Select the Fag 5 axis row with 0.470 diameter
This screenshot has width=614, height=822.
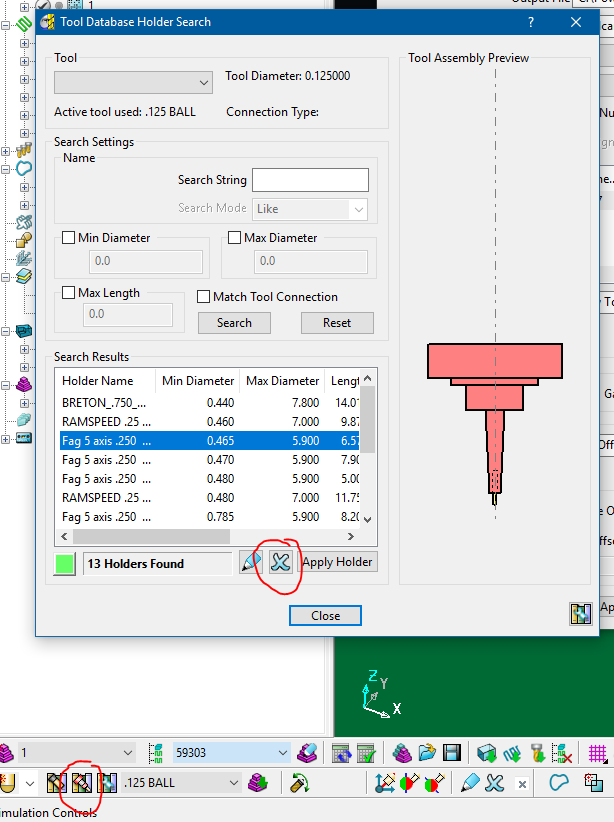(210, 460)
